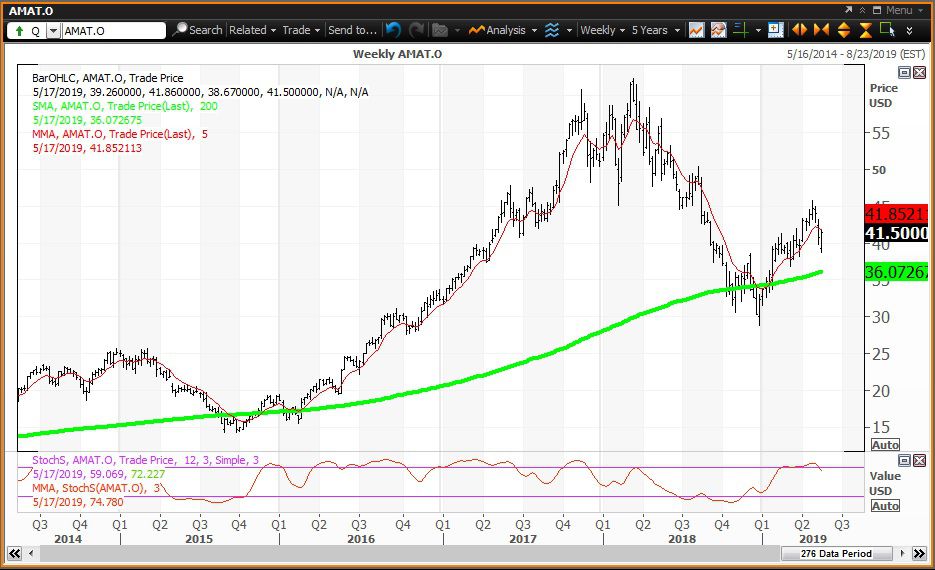Screen dimensions: 935x570
Task: Toggle Auto scaling on the price axis
Action: pyautogui.click(x=885, y=445)
